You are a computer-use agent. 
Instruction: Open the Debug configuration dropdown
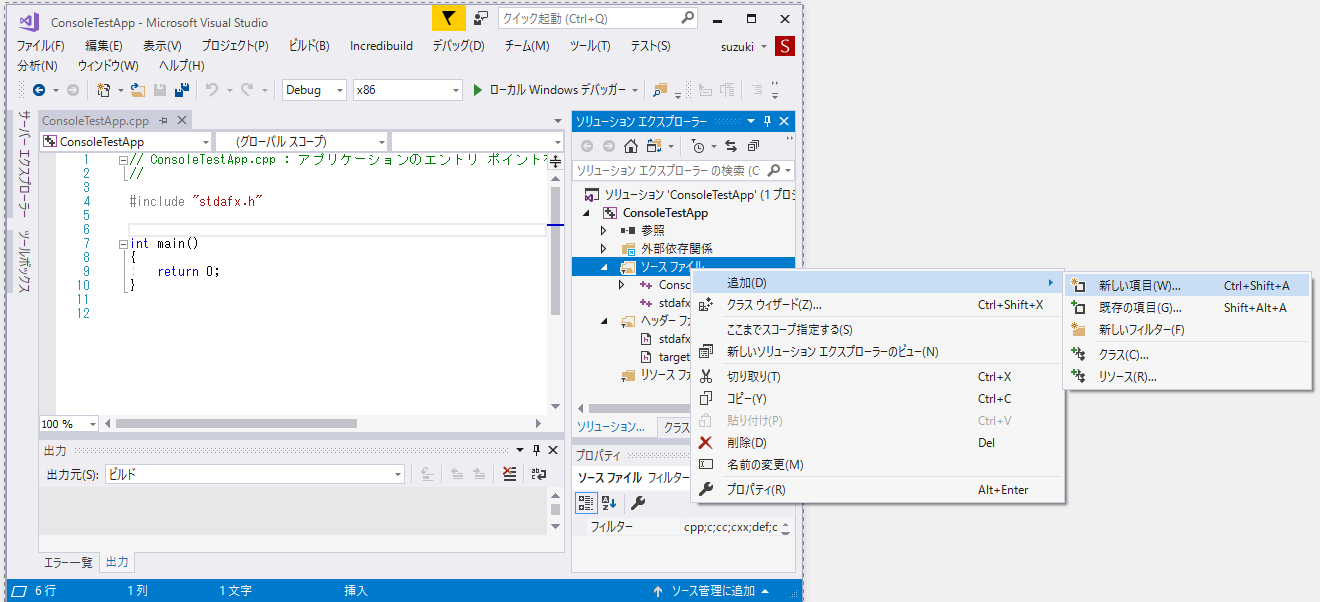314,90
